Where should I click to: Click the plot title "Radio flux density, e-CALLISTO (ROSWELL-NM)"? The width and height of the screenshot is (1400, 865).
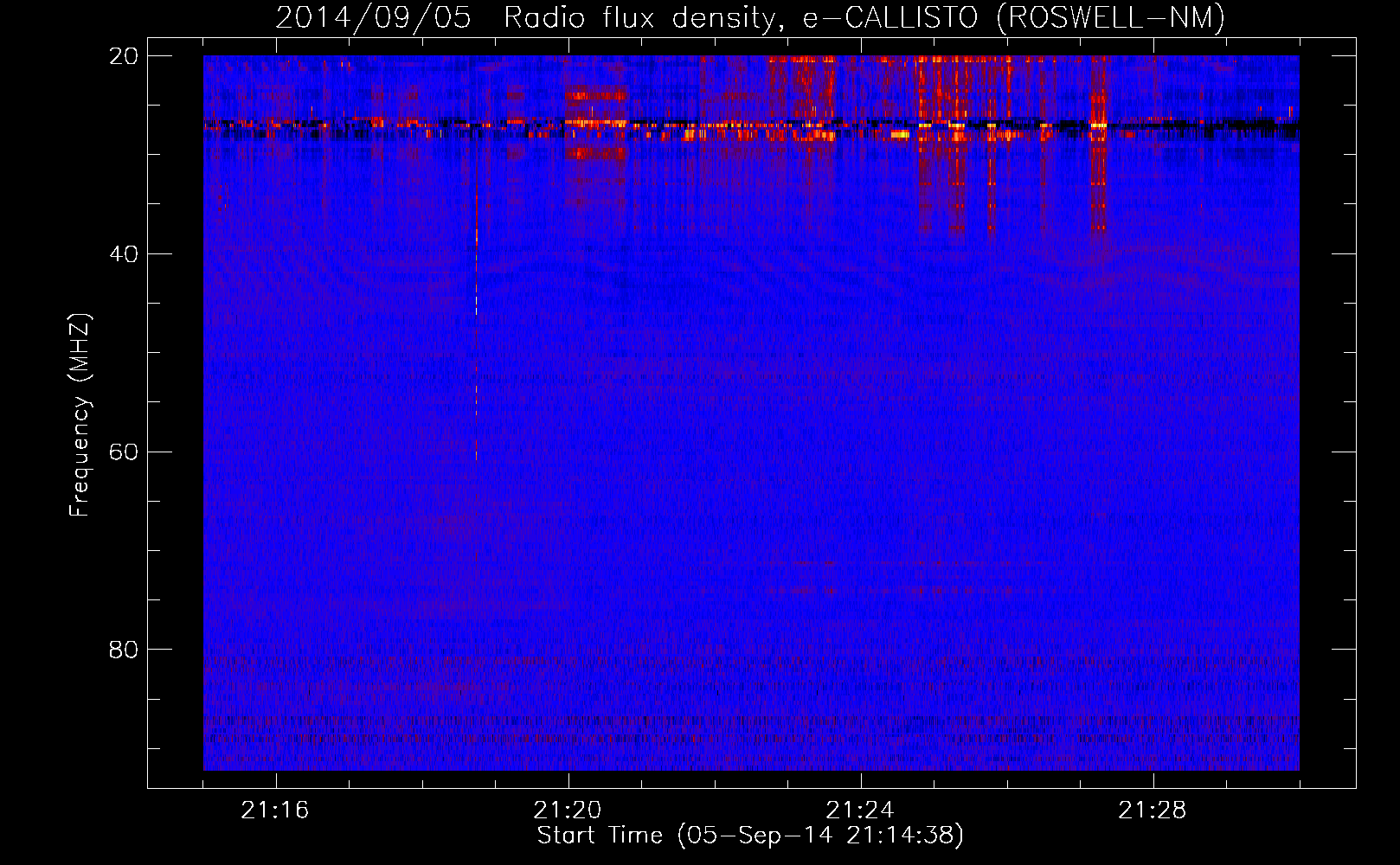(x=864, y=17)
